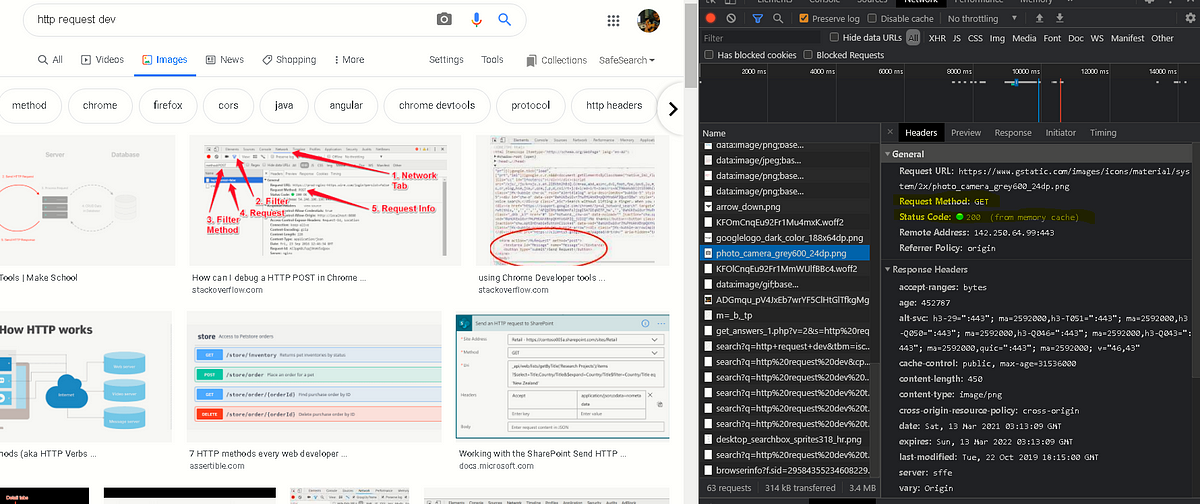The image size is (1200, 504).
Task: Switch Google results to Shopping tab
Action: coord(288,60)
